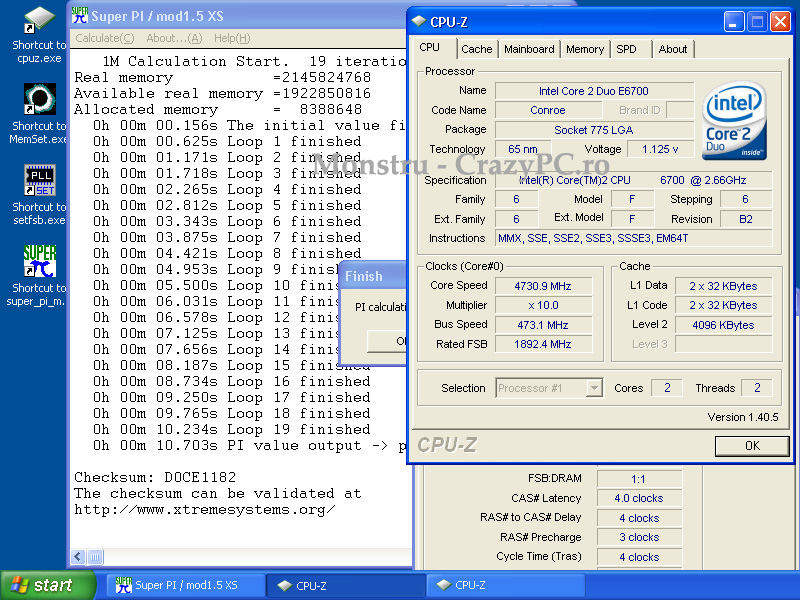Click the Level 2 cache value 4096 KBytes
The width and height of the screenshot is (800, 600).
pyautogui.click(x=723, y=325)
